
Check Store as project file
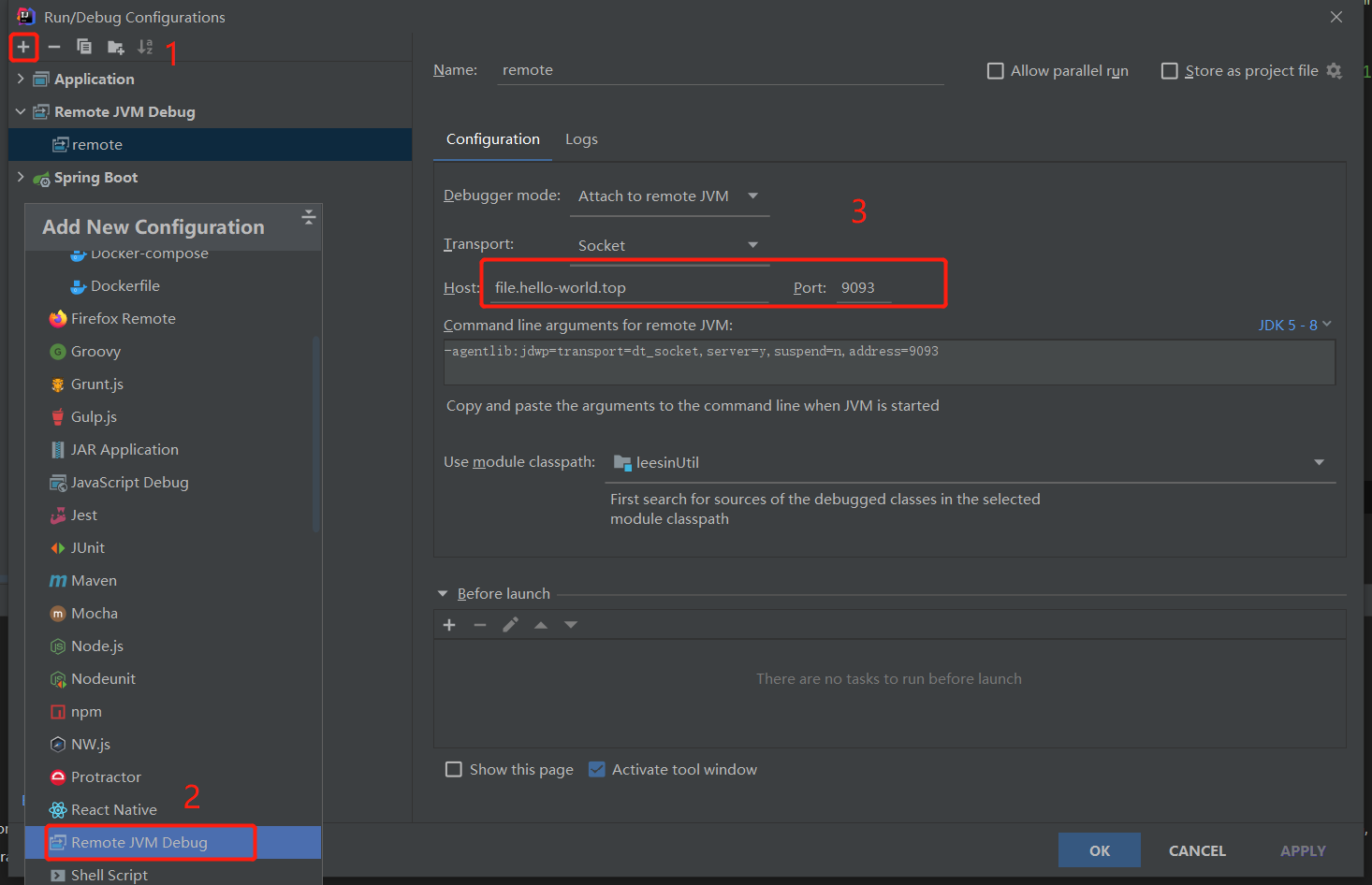click(1169, 71)
